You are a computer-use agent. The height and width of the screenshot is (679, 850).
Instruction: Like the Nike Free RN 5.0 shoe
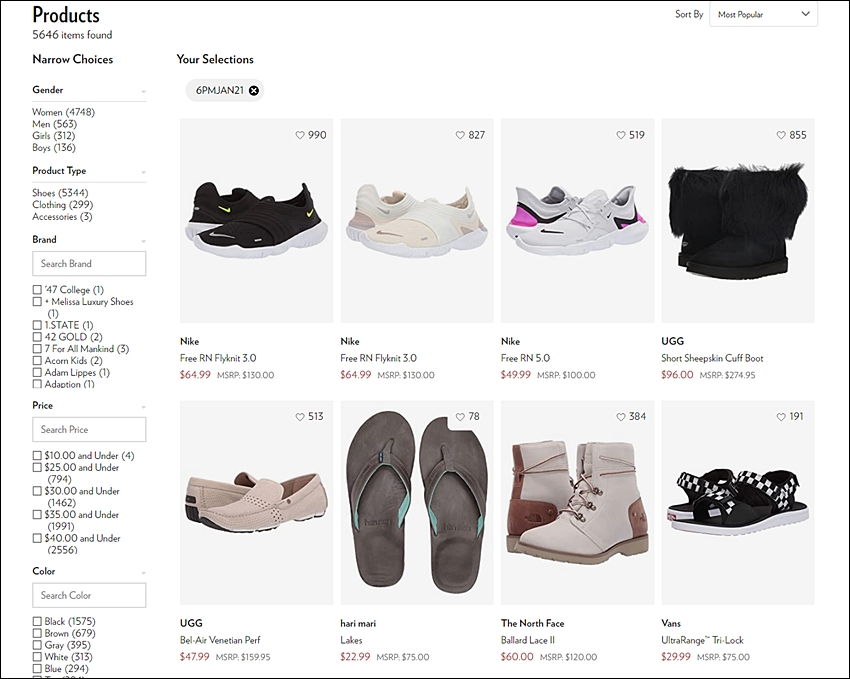point(621,135)
